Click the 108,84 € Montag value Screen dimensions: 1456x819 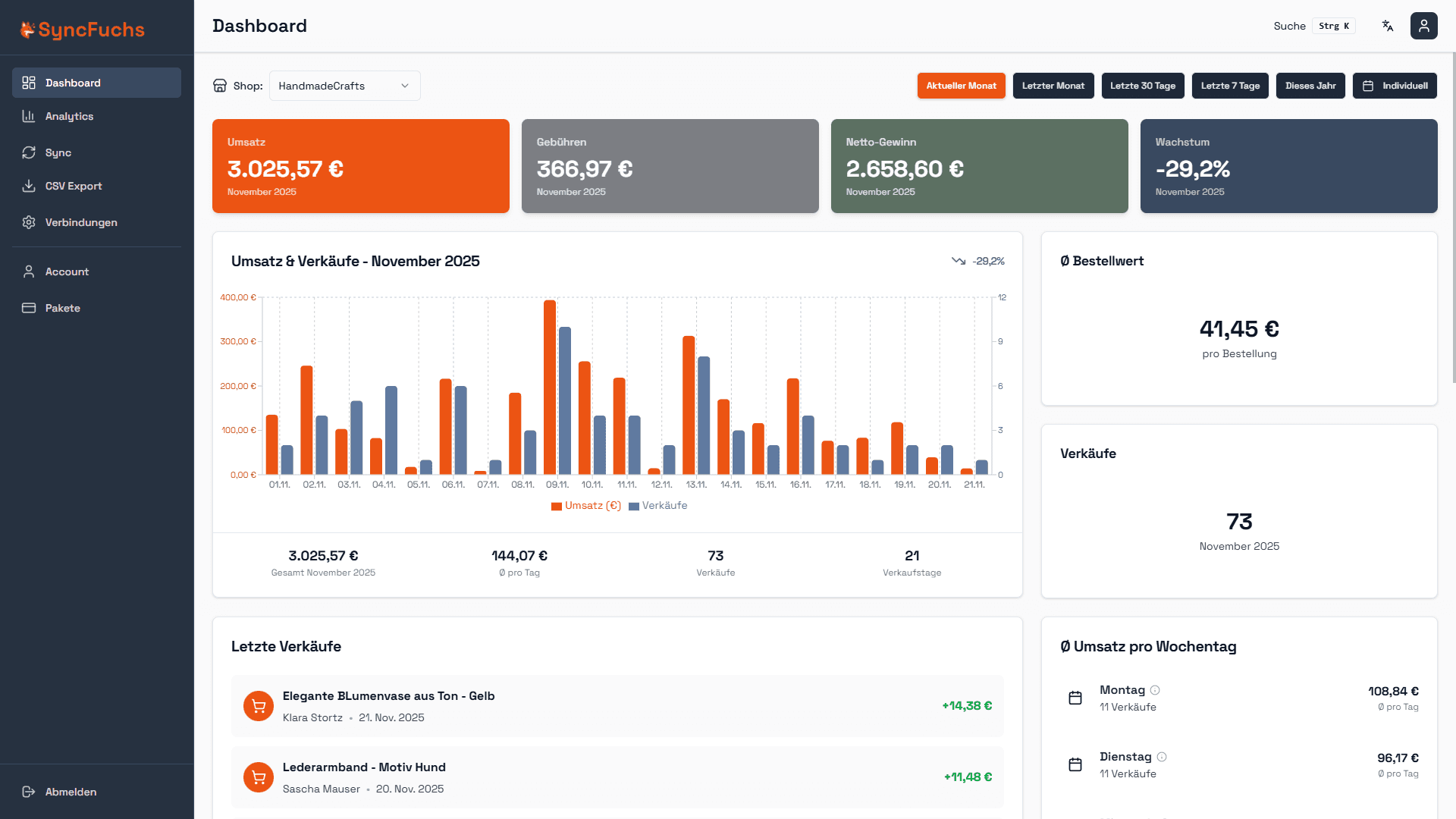(1393, 691)
